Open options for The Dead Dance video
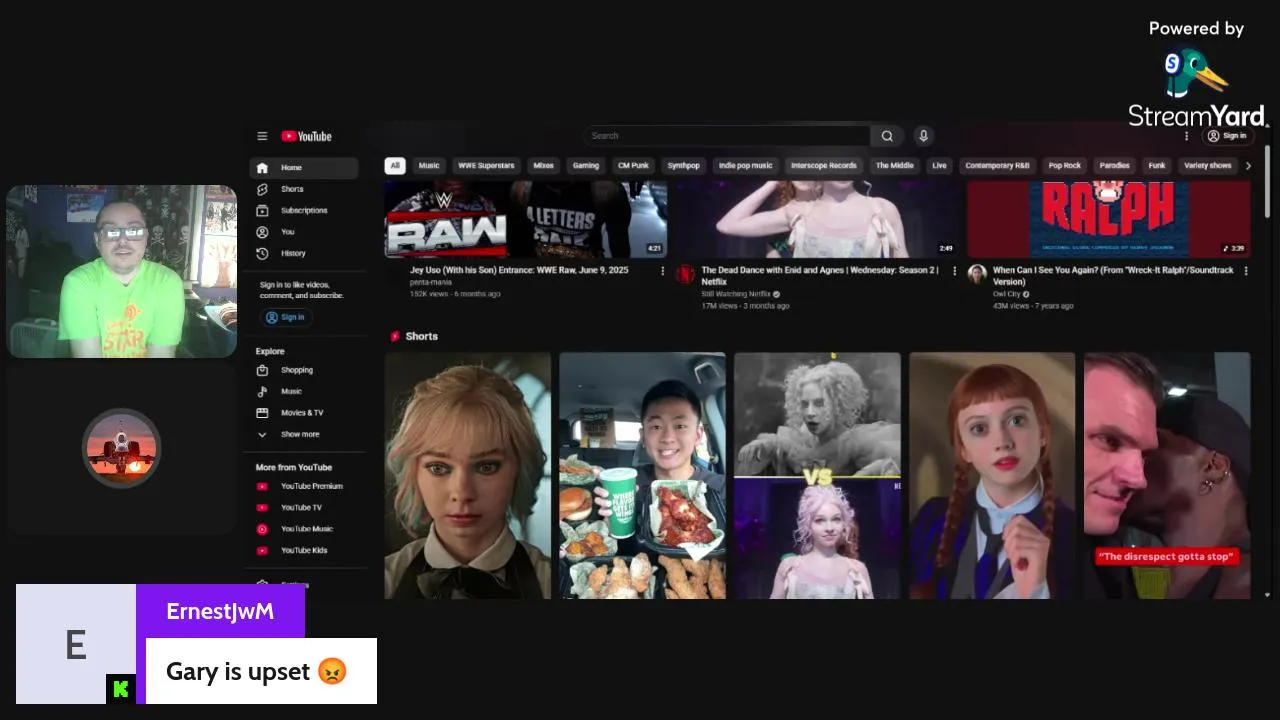The width and height of the screenshot is (1280, 720). 954,271
